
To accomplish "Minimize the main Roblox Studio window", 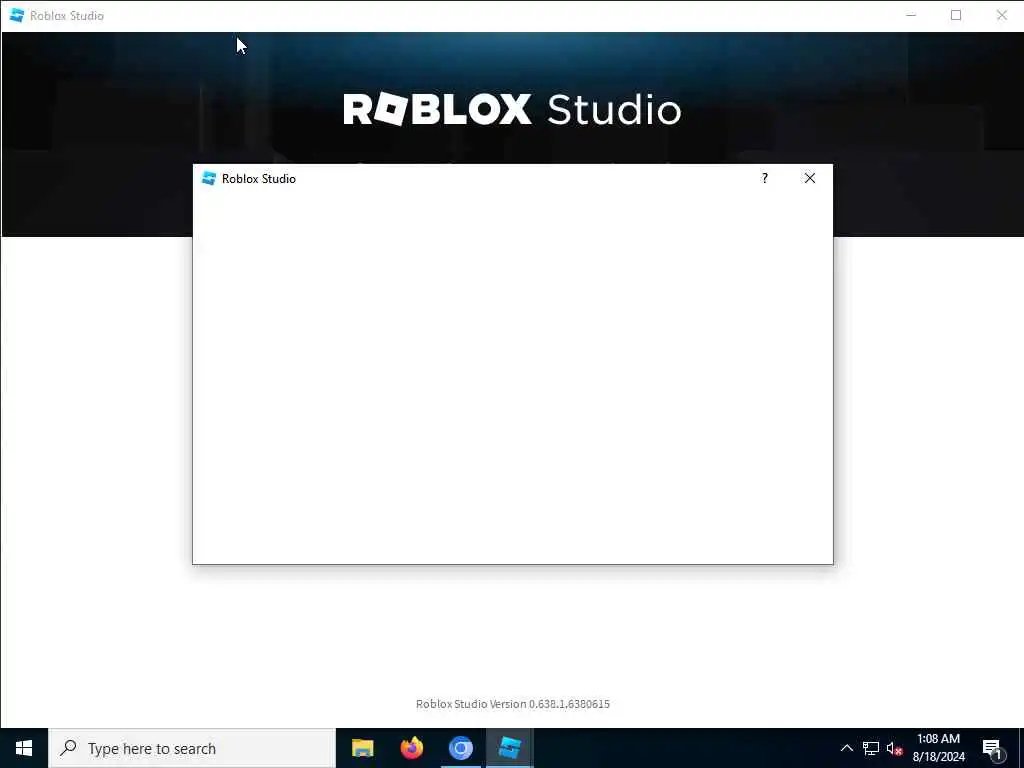I will [911, 15].
